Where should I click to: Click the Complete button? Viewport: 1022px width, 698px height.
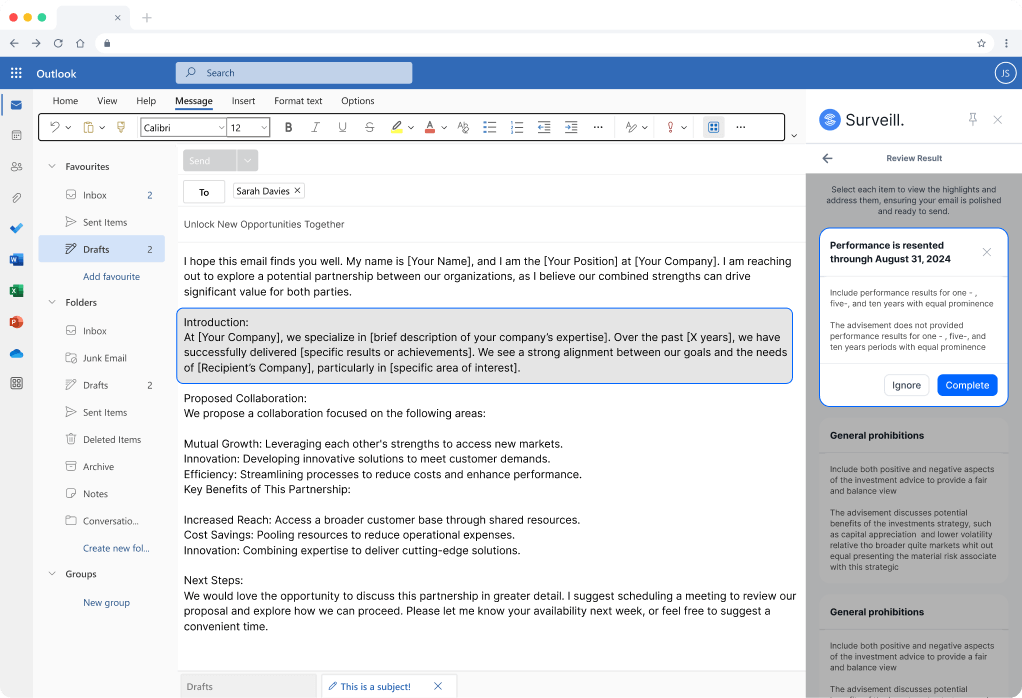pyautogui.click(x=967, y=385)
